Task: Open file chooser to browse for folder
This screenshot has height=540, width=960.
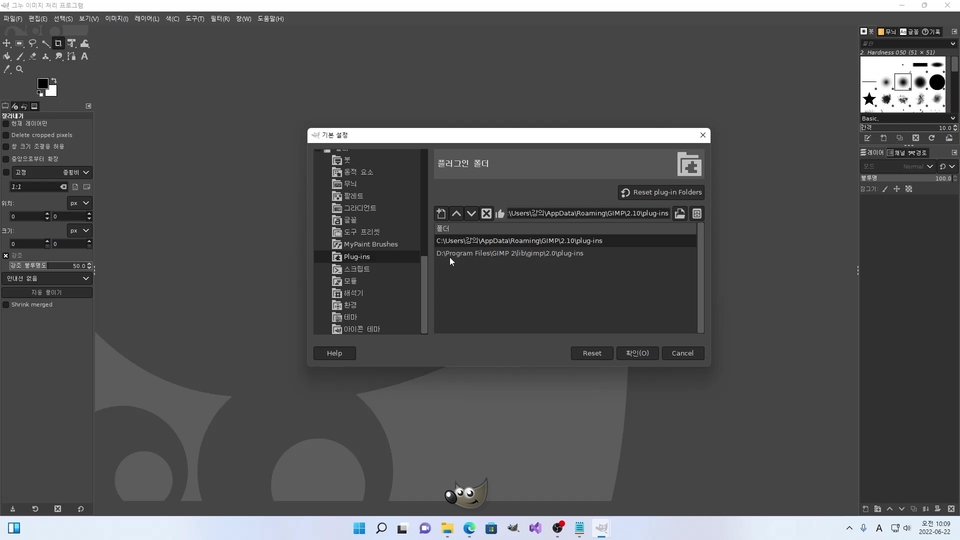Action: (x=680, y=214)
